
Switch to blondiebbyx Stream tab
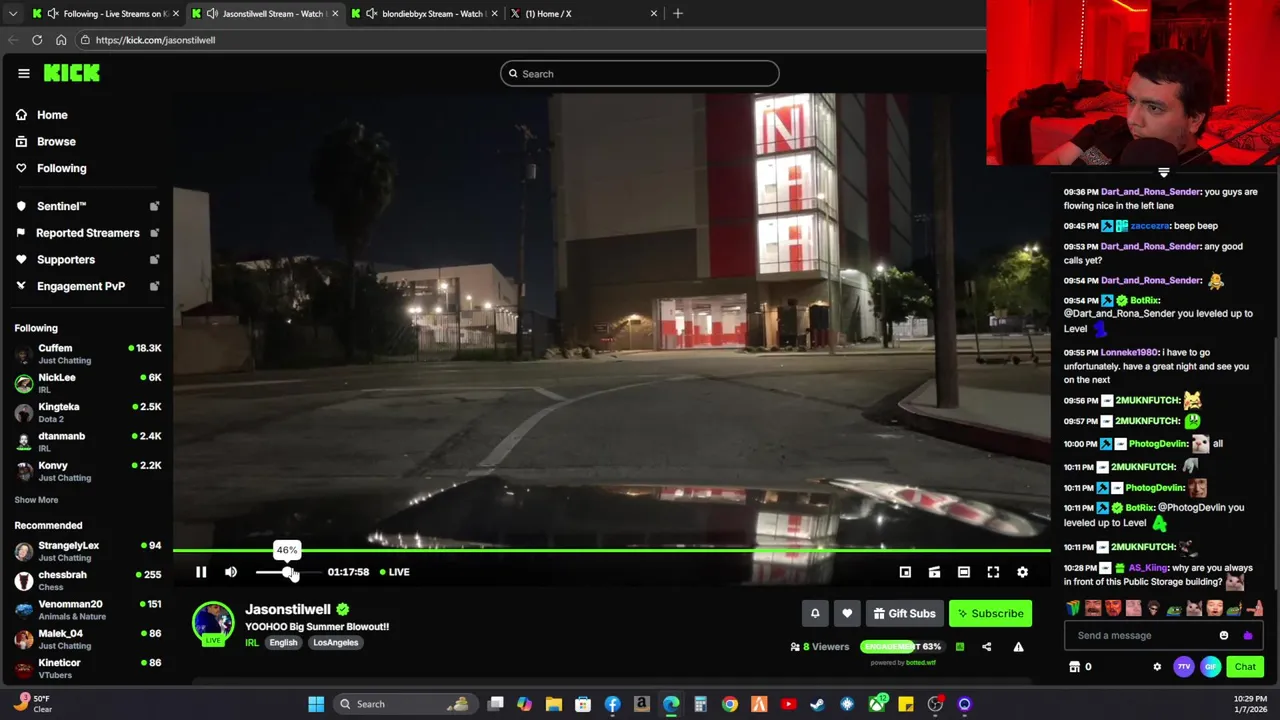tap(425, 13)
